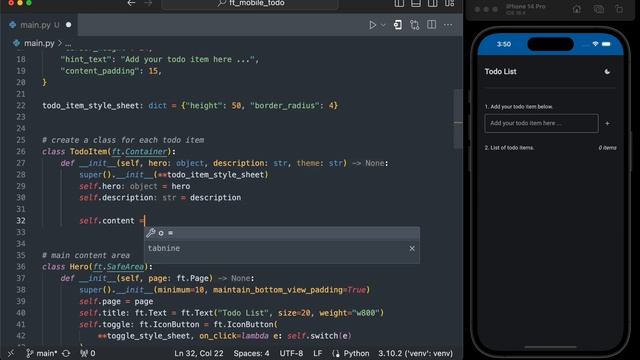The height and width of the screenshot is (360, 640).
Task: Choose interpreter 3.10.2 ('venv': venv)
Action: [415, 353]
